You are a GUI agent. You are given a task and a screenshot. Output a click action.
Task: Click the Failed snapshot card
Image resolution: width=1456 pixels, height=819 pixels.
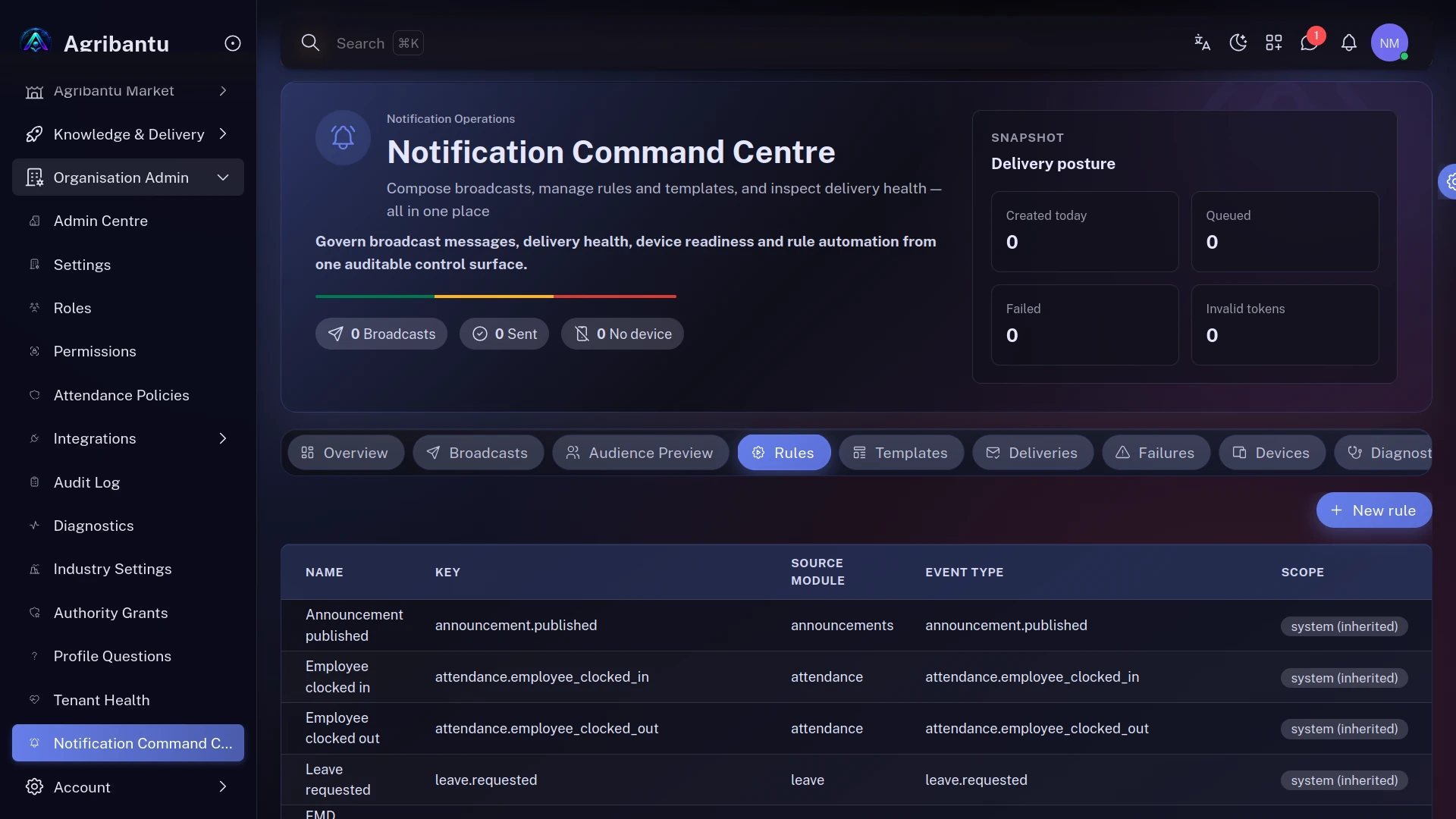(1084, 325)
